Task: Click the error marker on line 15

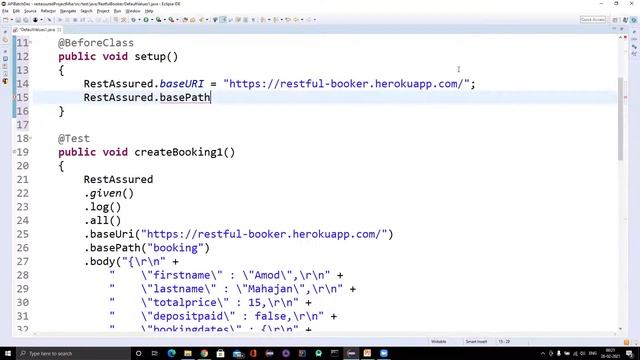Action: [14, 98]
